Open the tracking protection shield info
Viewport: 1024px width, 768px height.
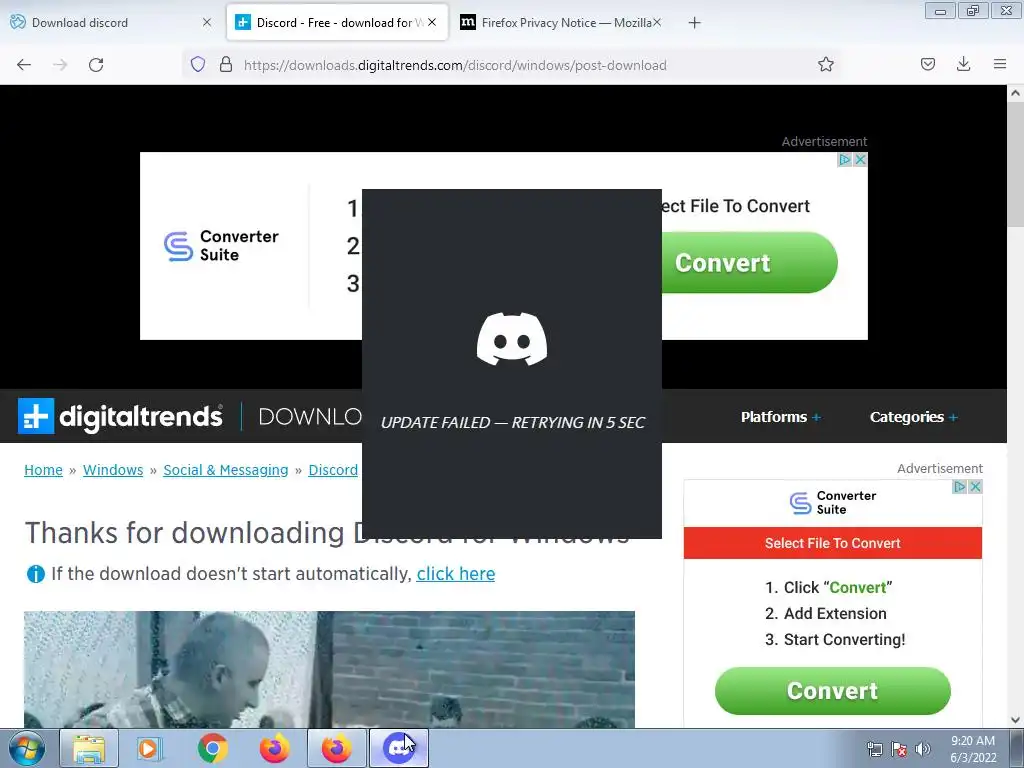coord(198,64)
